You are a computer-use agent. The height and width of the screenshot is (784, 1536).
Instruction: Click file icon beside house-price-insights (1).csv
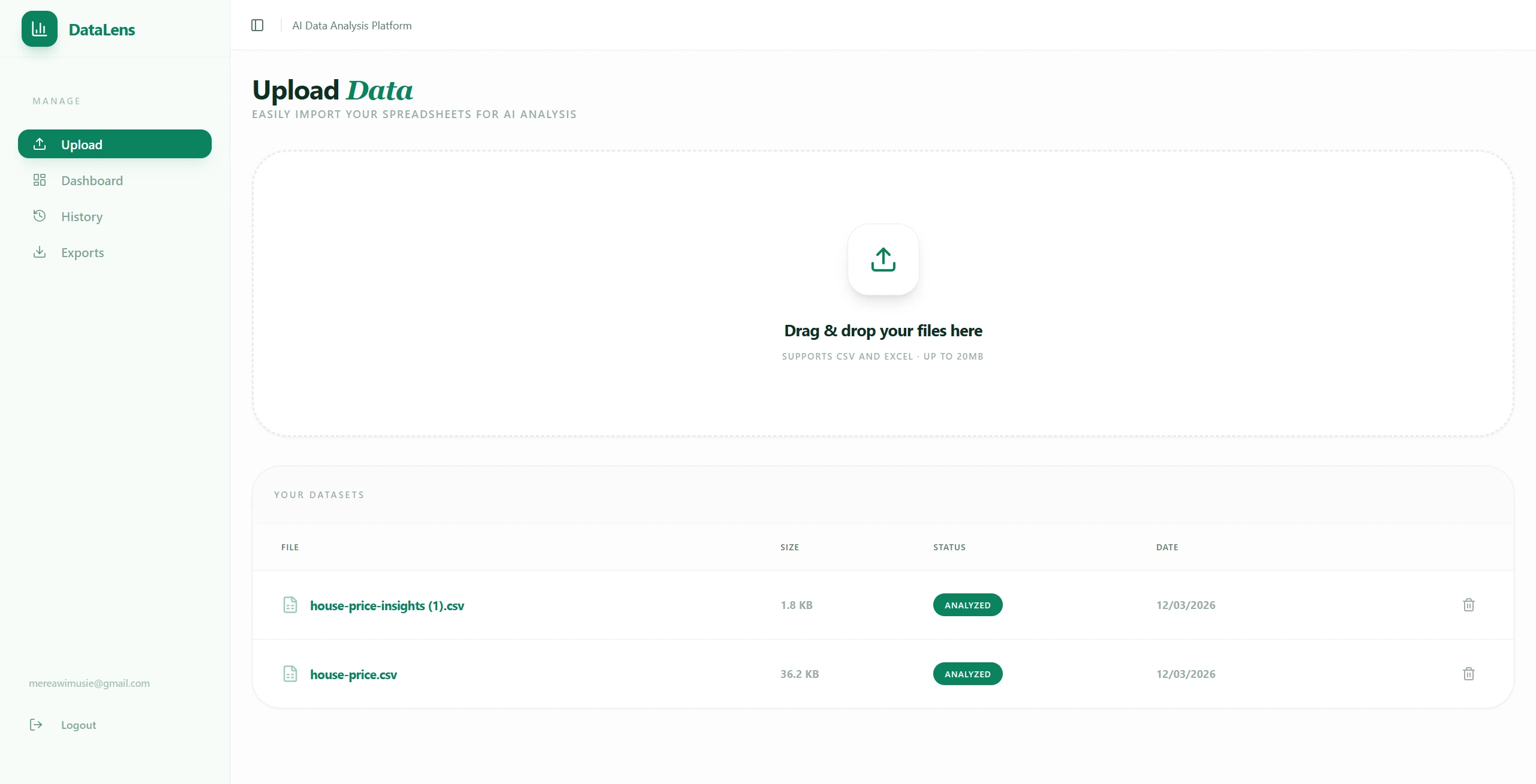pyautogui.click(x=290, y=605)
